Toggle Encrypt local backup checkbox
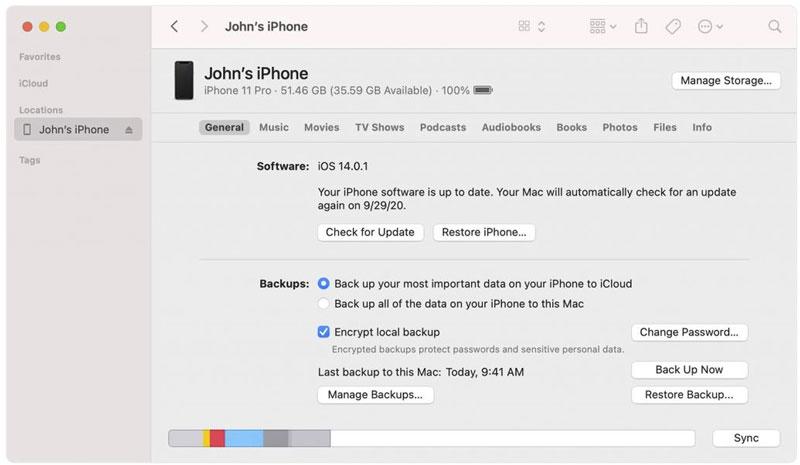The height and width of the screenshot is (465, 800). pos(323,332)
